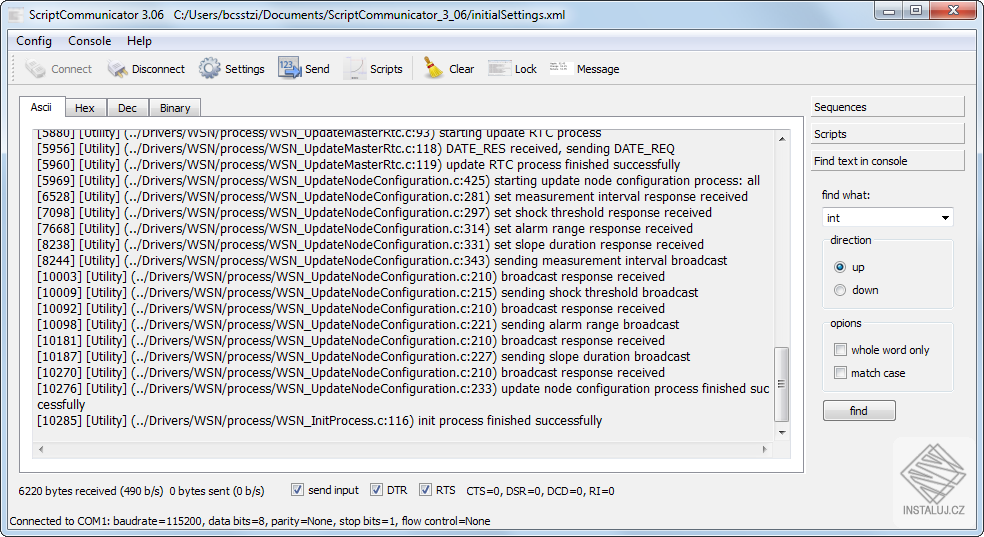Open the Console menu

click(90, 41)
